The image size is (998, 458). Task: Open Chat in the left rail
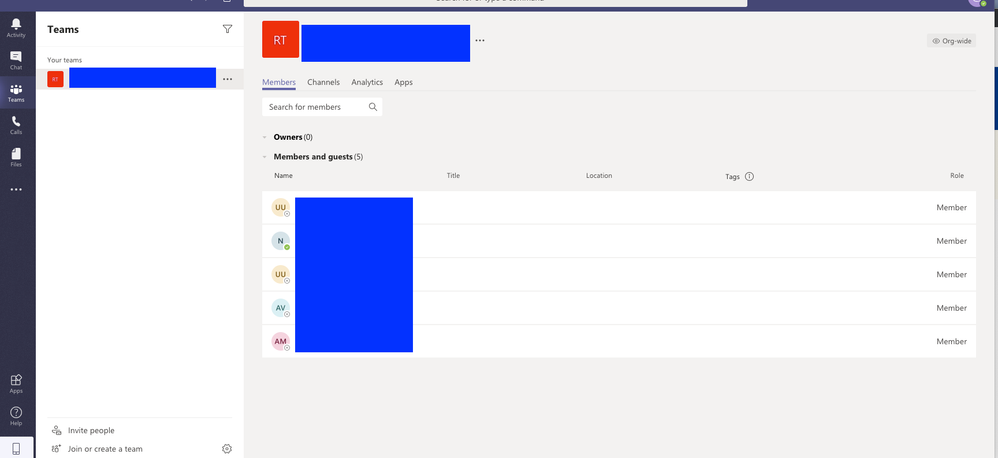click(16, 60)
